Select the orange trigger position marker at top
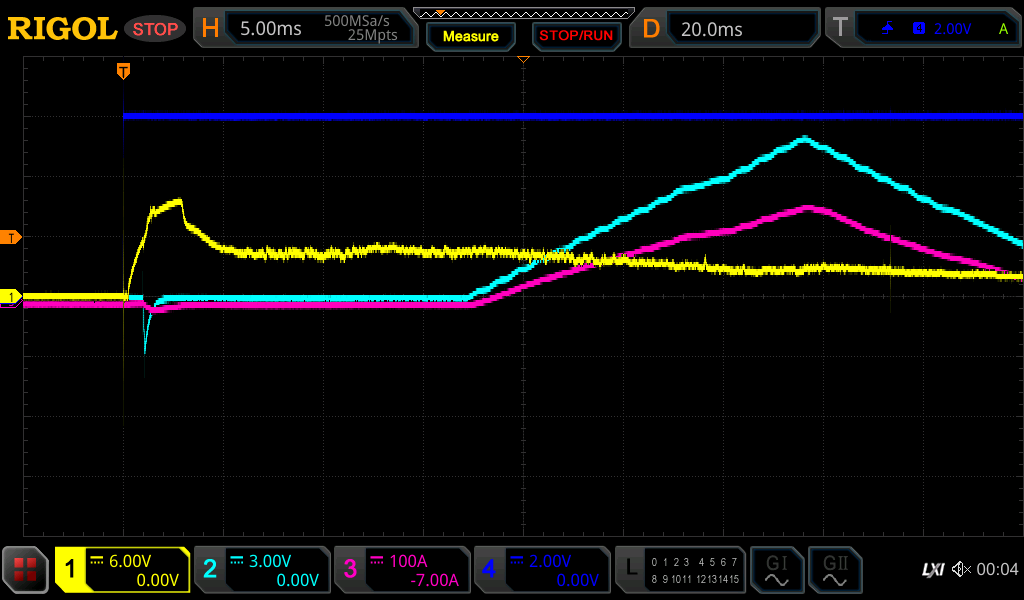Viewport: 1024px width, 600px height. [x=123, y=71]
